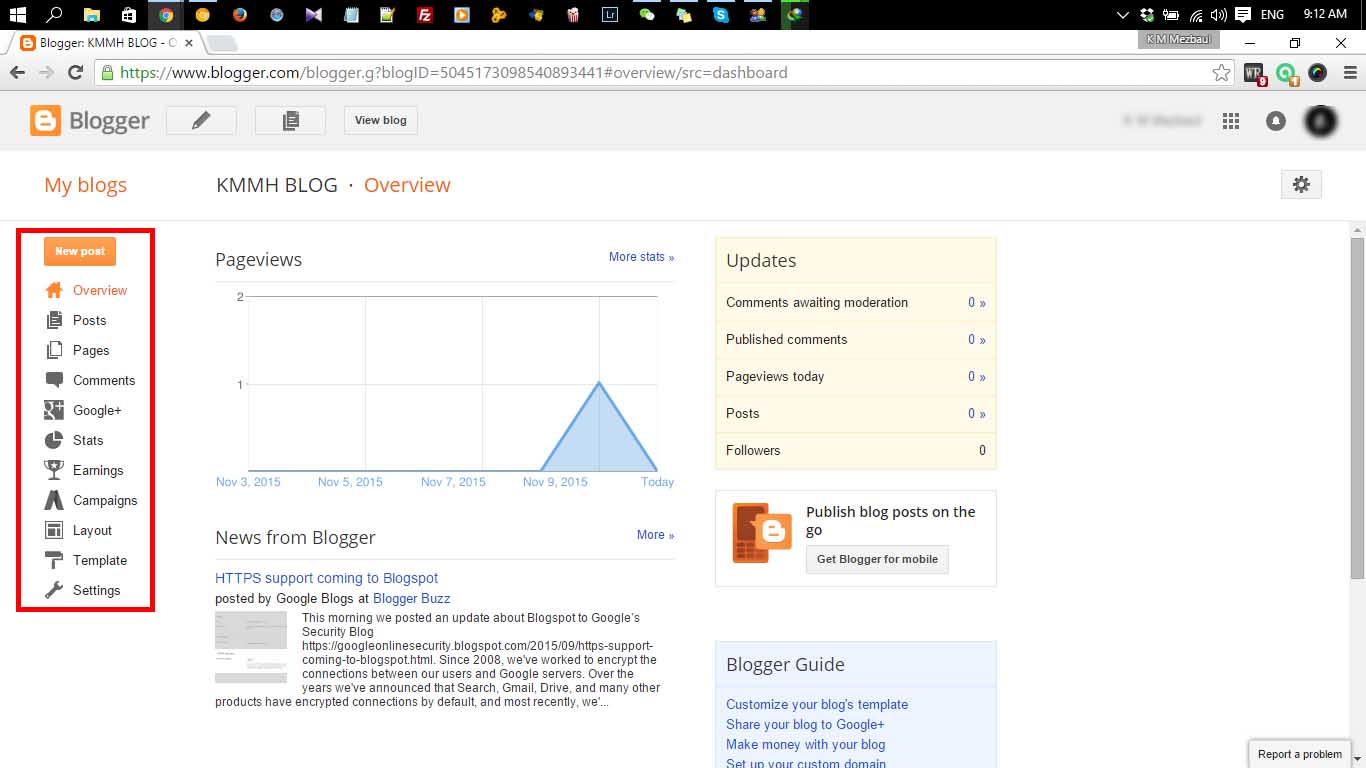
Task: Open the Comments section
Action: tap(104, 380)
